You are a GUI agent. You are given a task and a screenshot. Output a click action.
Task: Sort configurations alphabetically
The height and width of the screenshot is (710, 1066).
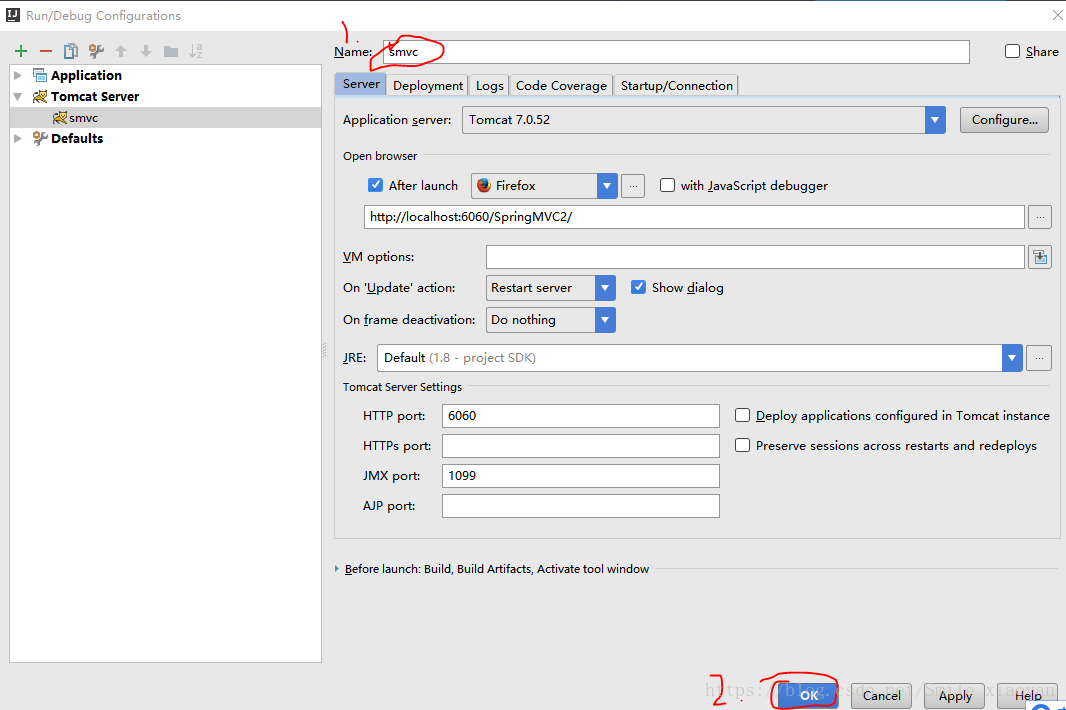coord(196,51)
